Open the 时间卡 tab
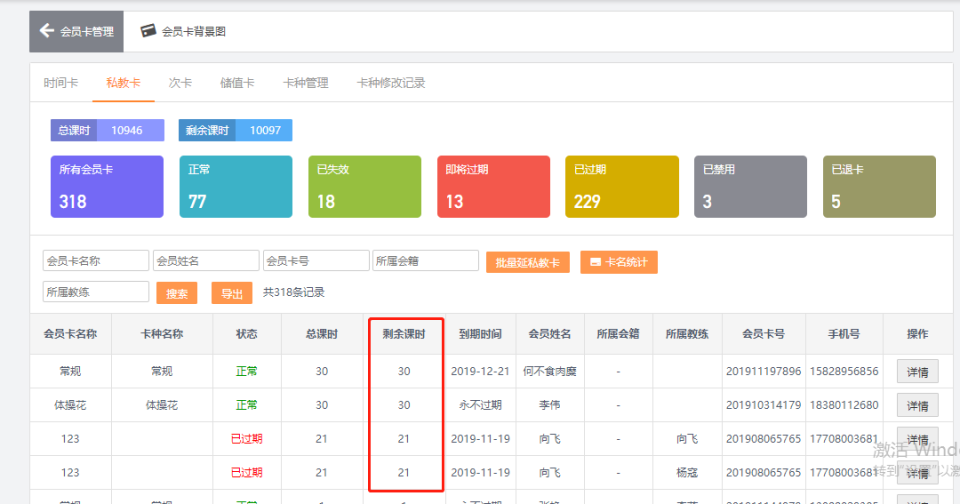The width and height of the screenshot is (960, 504). 61,83
